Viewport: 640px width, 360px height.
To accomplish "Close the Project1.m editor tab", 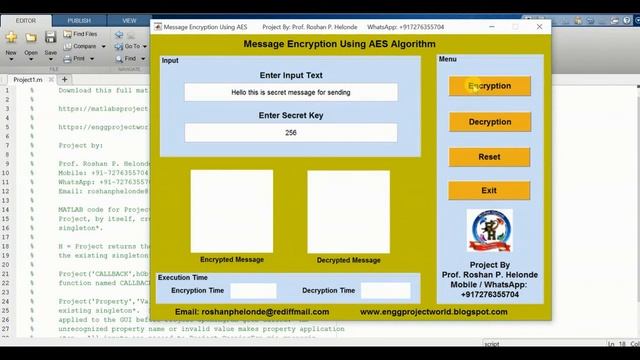I will (x=51, y=80).
